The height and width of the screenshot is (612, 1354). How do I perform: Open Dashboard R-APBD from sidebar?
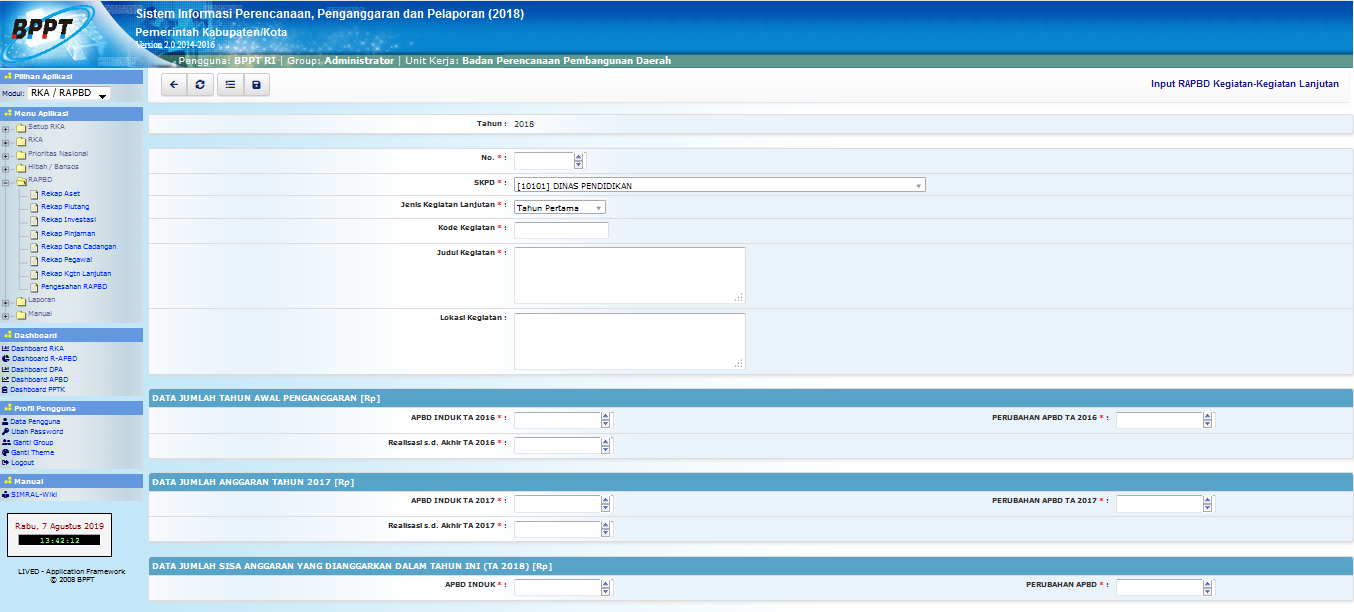(x=44, y=358)
